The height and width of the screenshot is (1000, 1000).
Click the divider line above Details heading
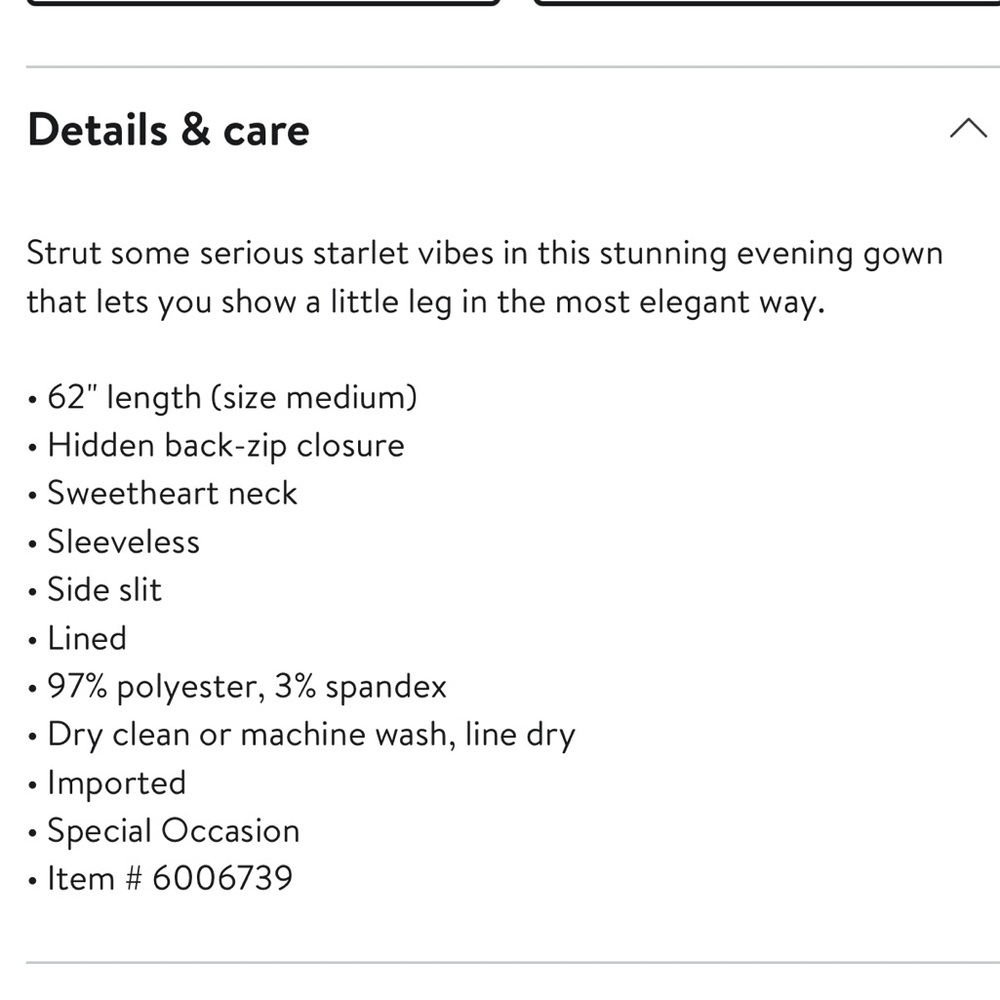coord(513,66)
